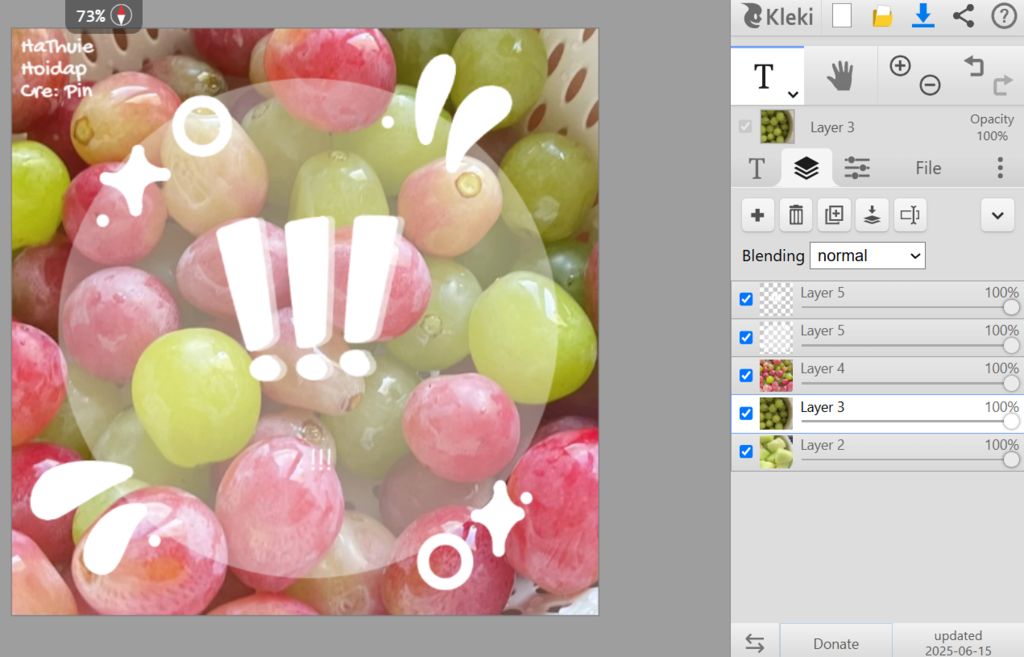Open the help question mark
The height and width of the screenshot is (657, 1024).
1004,15
